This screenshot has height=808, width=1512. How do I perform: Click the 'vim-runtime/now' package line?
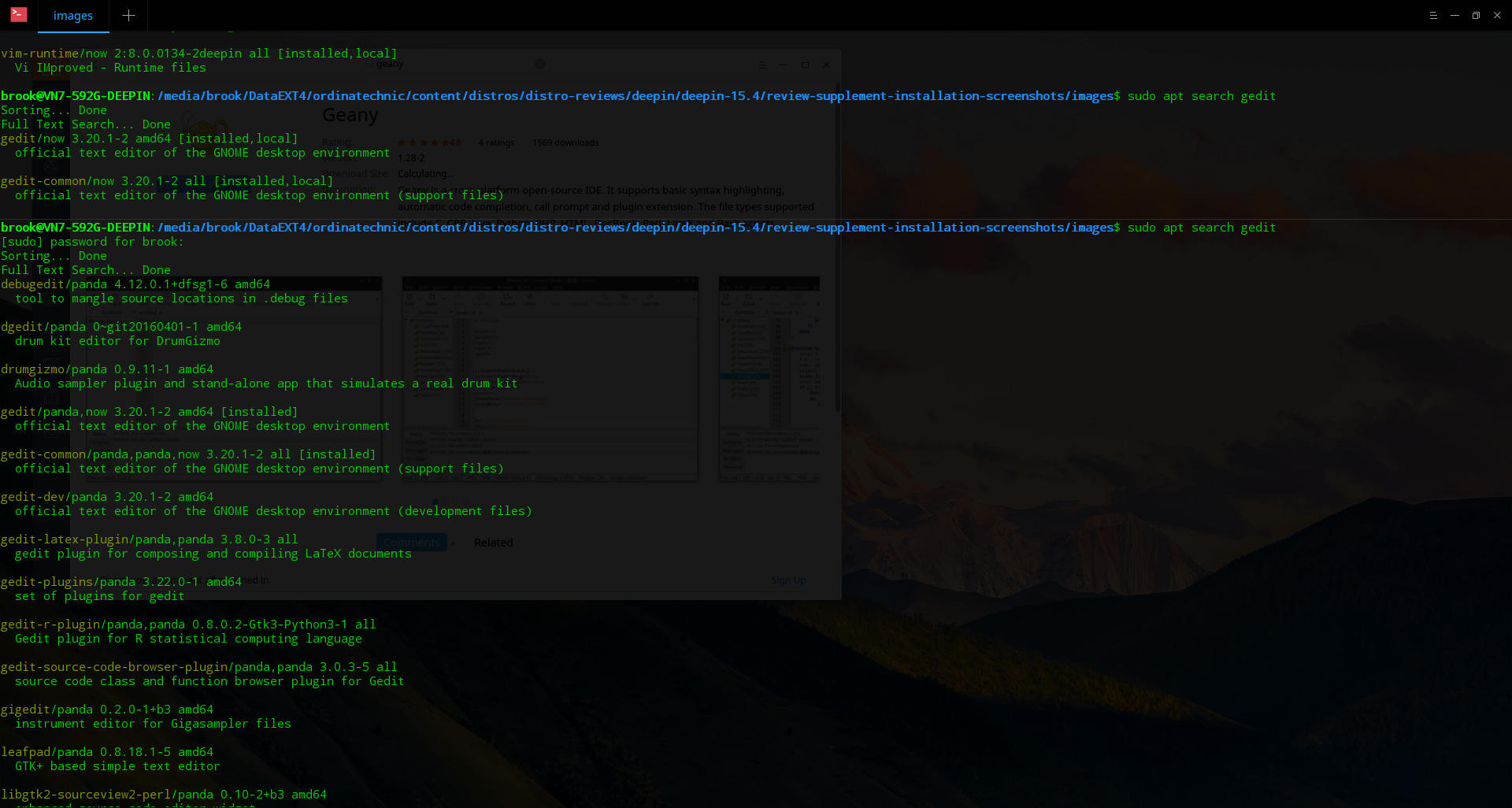click(x=199, y=54)
